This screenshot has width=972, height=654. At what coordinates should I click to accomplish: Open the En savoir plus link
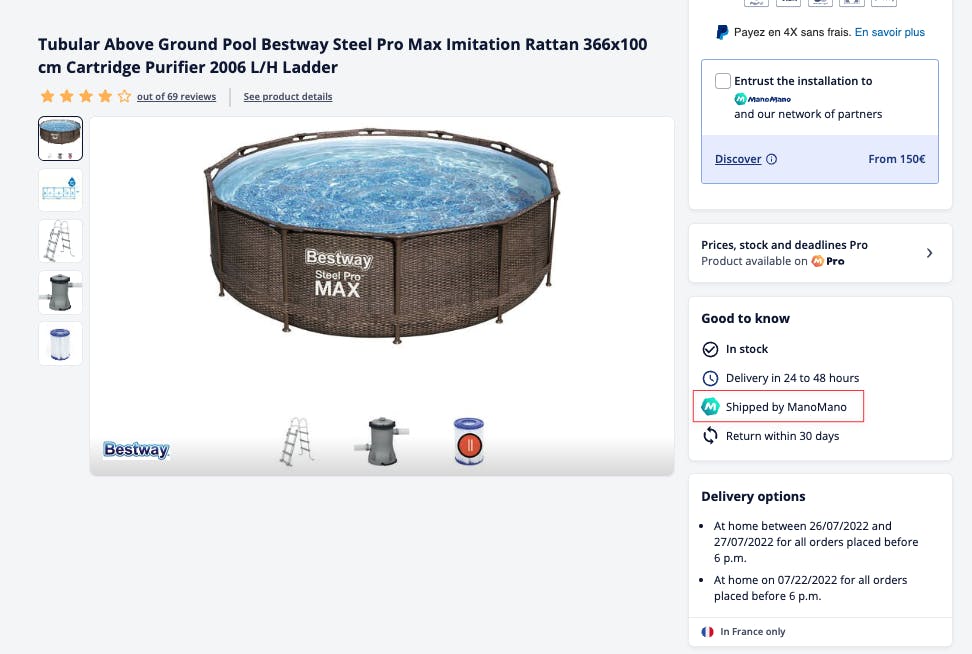pyautogui.click(x=890, y=32)
